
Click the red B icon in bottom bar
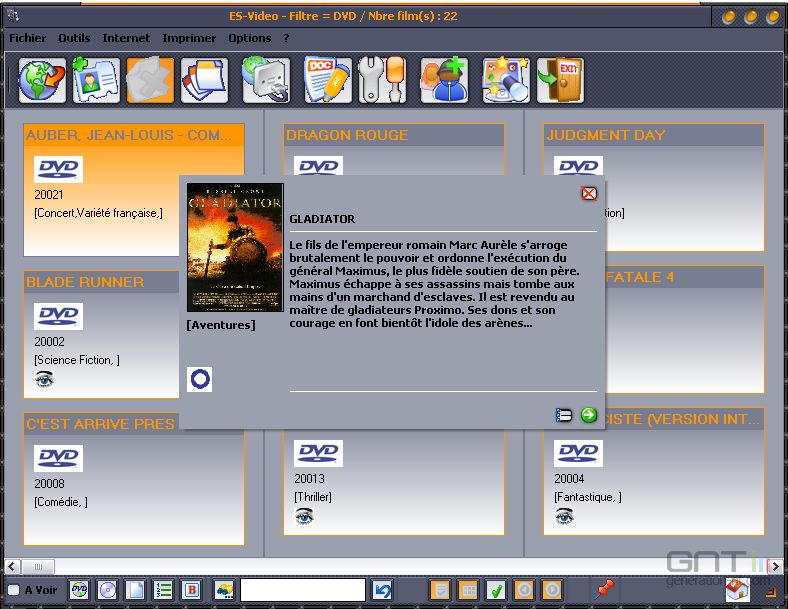[191, 590]
